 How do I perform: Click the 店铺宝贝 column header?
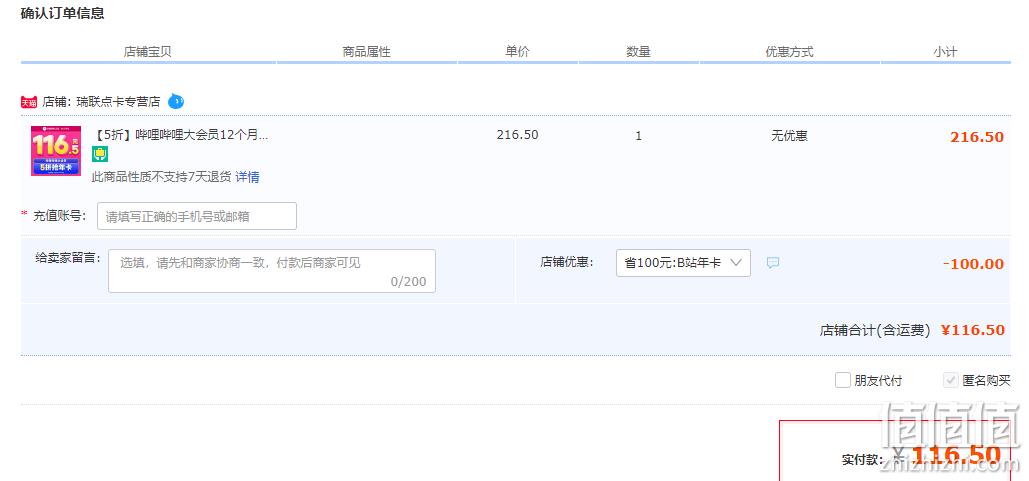pos(148,52)
